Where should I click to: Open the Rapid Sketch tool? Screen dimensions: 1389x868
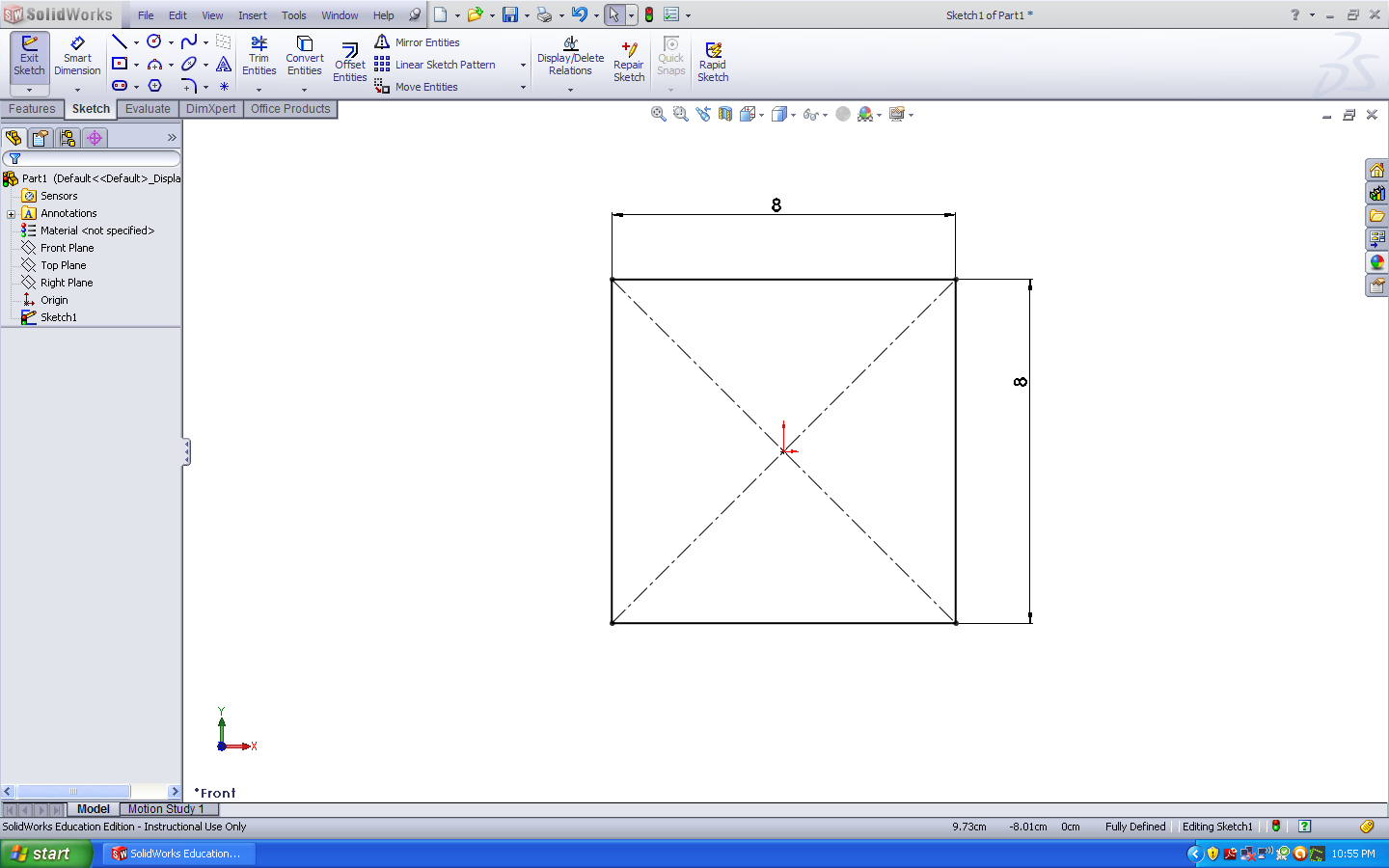coord(713,63)
